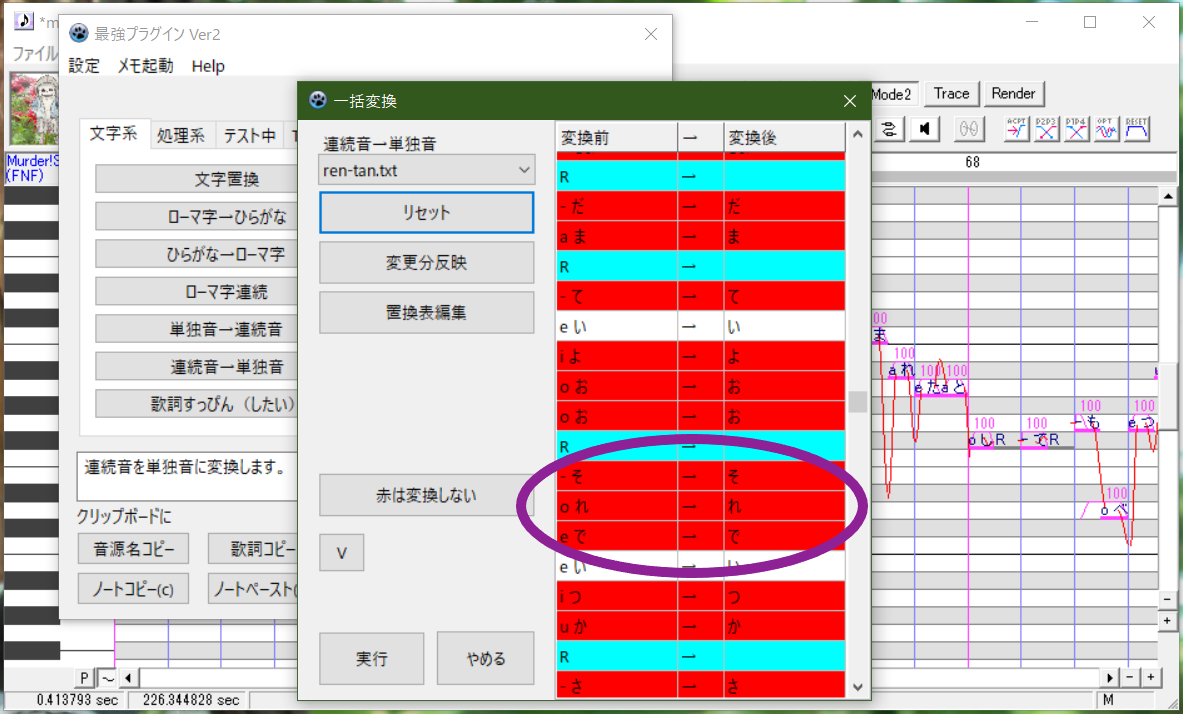Select the P1P4 pitch point icon

pyautogui.click(x=1077, y=129)
